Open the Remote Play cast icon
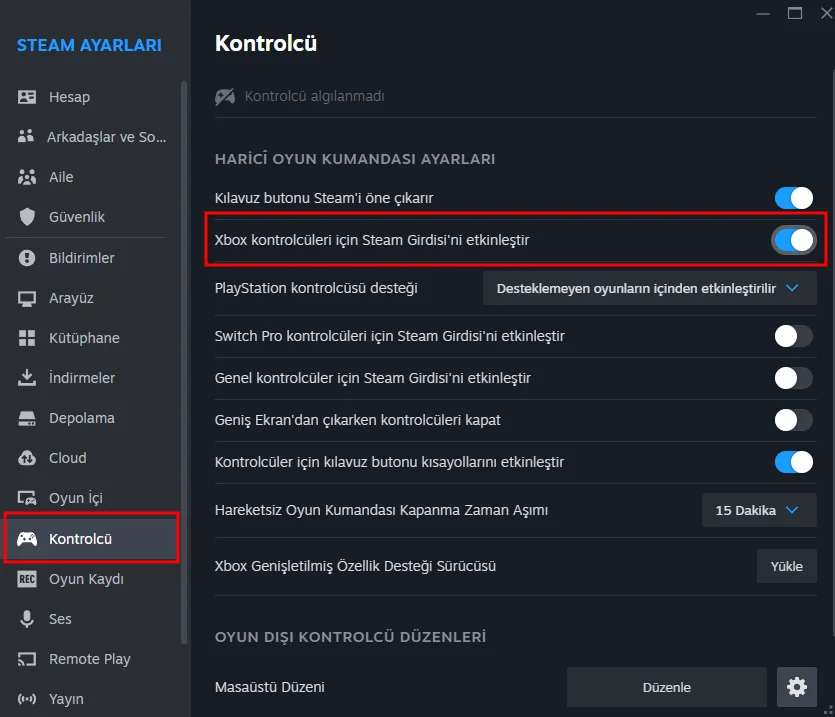 [27, 659]
